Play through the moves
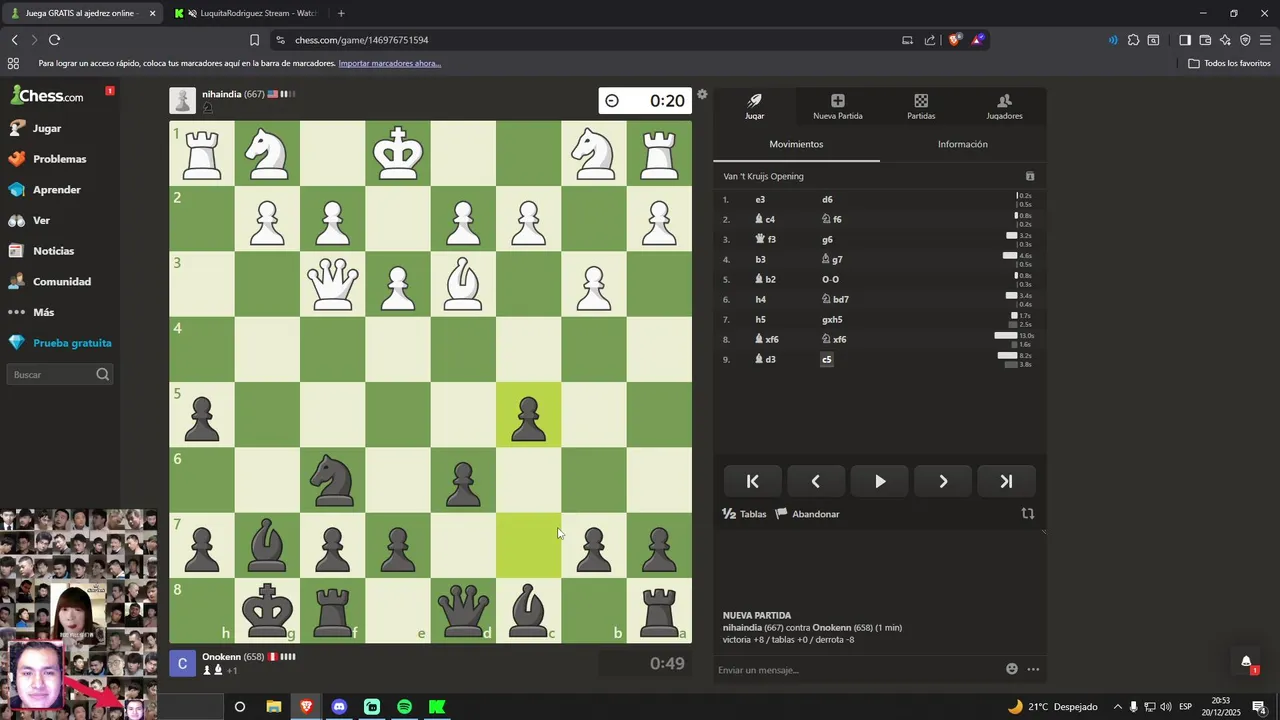The image size is (1280, 720). 880,481
